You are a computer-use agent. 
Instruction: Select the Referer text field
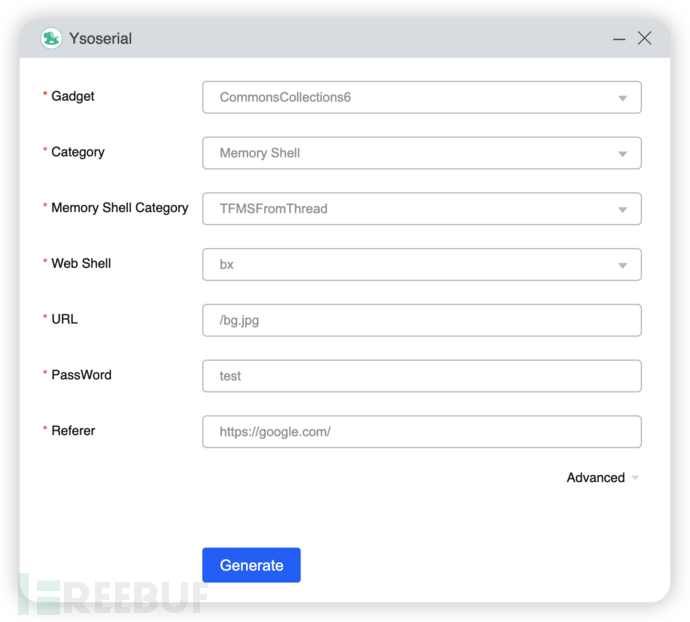(422, 431)
